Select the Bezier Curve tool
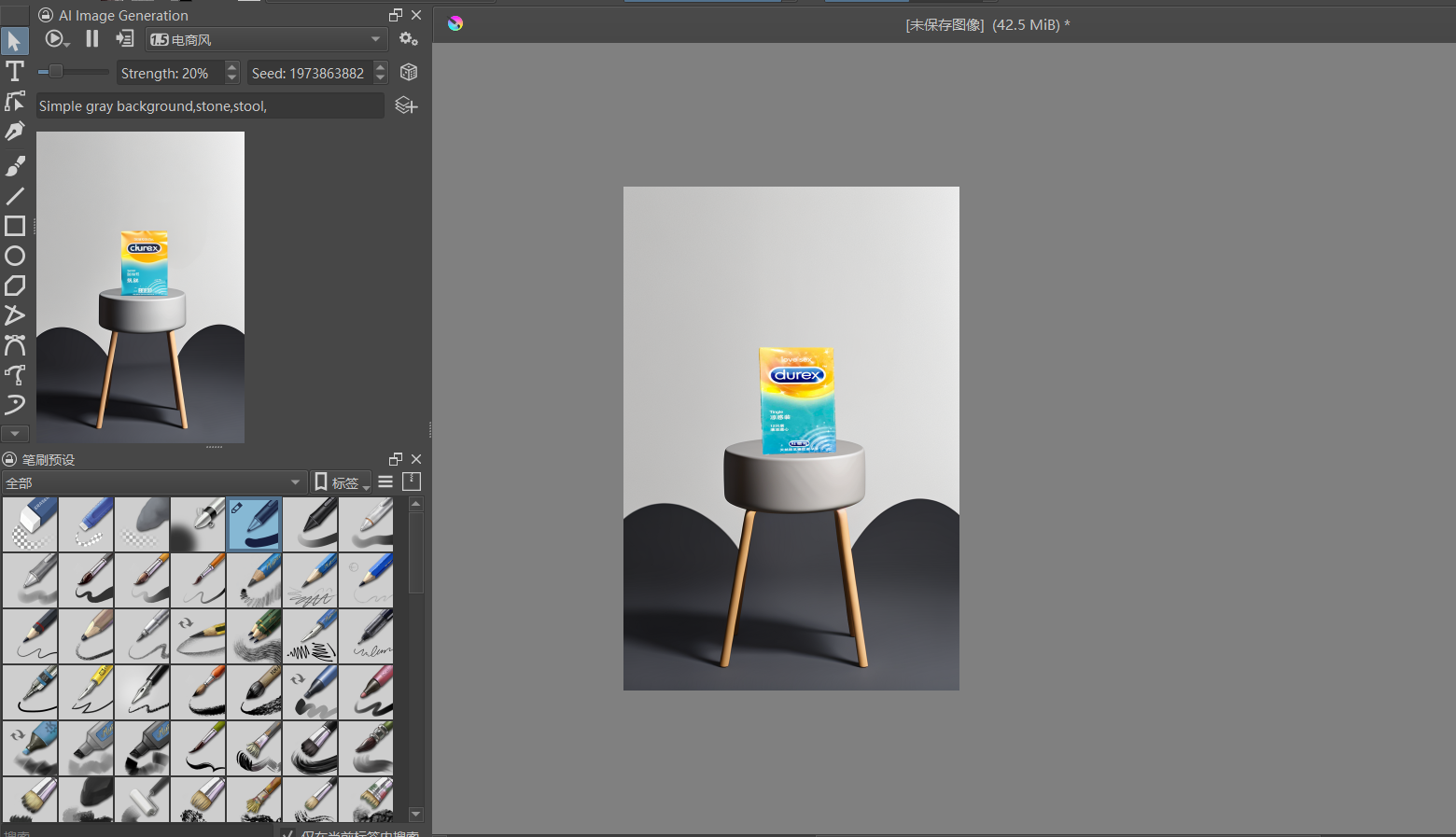 click(14, 345)
